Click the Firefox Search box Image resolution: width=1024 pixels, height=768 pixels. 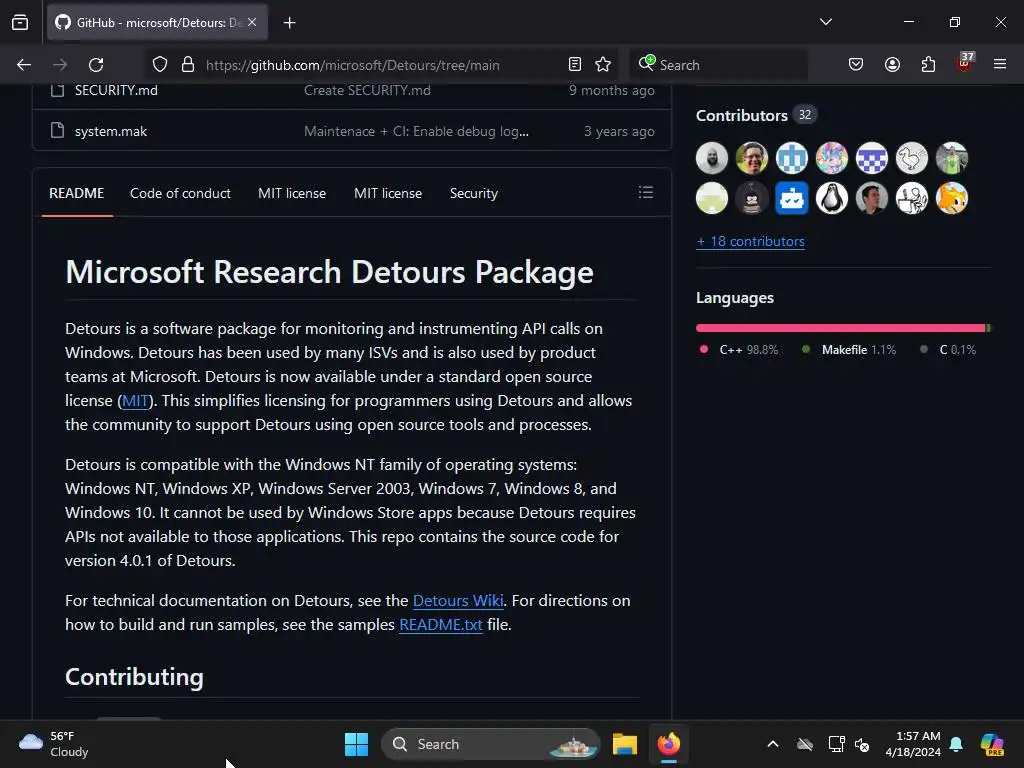point(719,65)
